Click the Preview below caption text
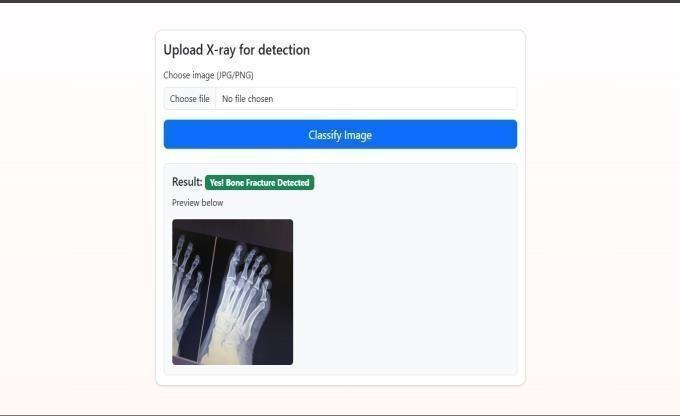Image resolution: width=680 pixels, height=416 pixels. [x=197, y=203]
